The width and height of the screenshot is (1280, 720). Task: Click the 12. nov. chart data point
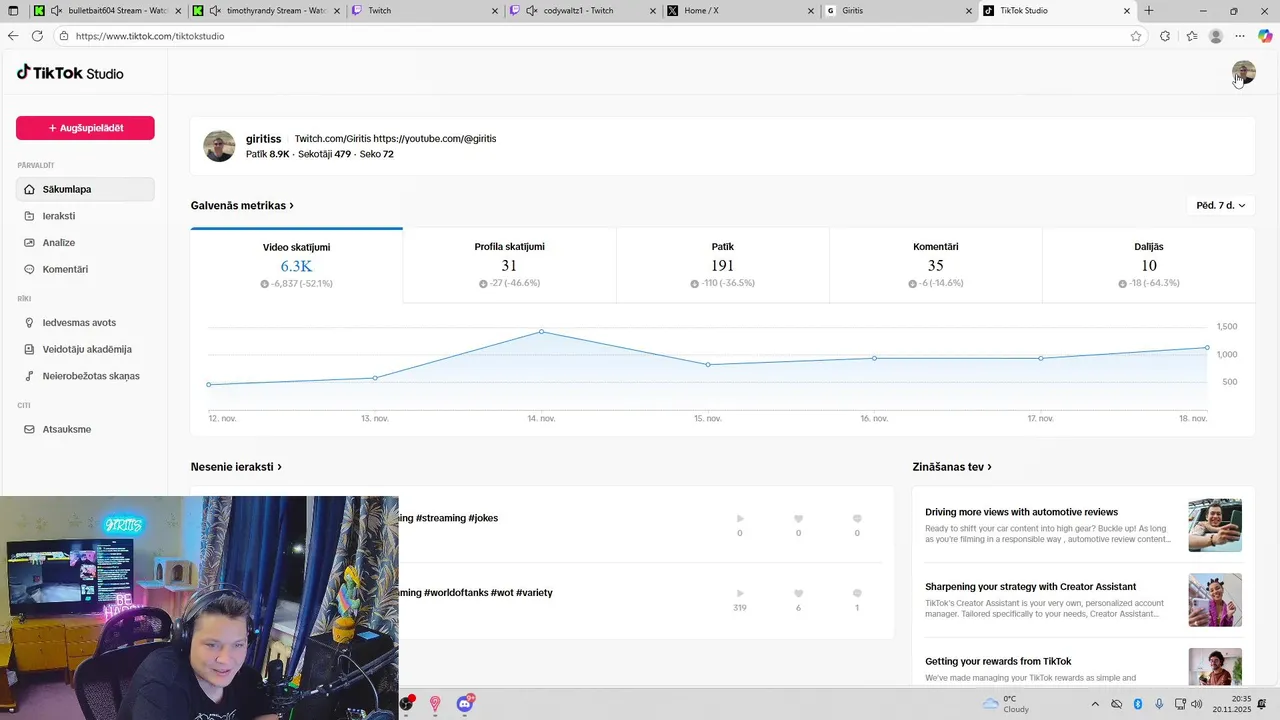click(209, 385)
